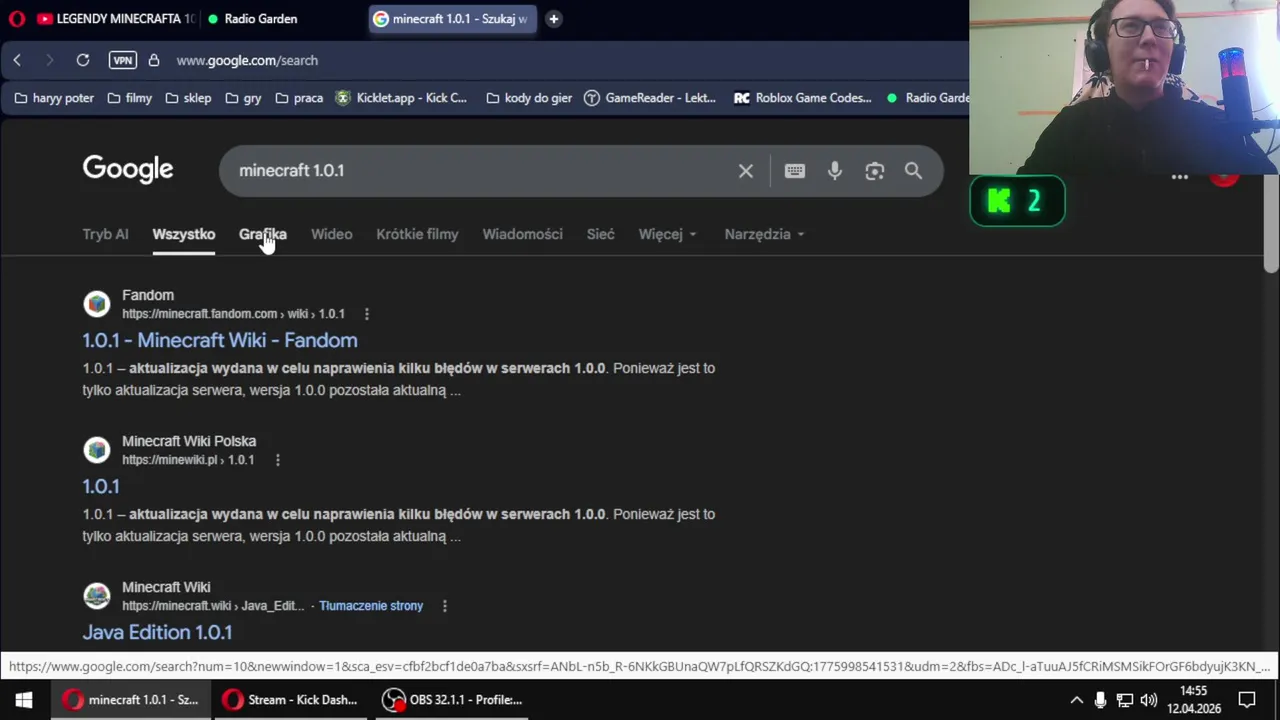Open more options for minecraft.wiki result

(x=445, y=606)
